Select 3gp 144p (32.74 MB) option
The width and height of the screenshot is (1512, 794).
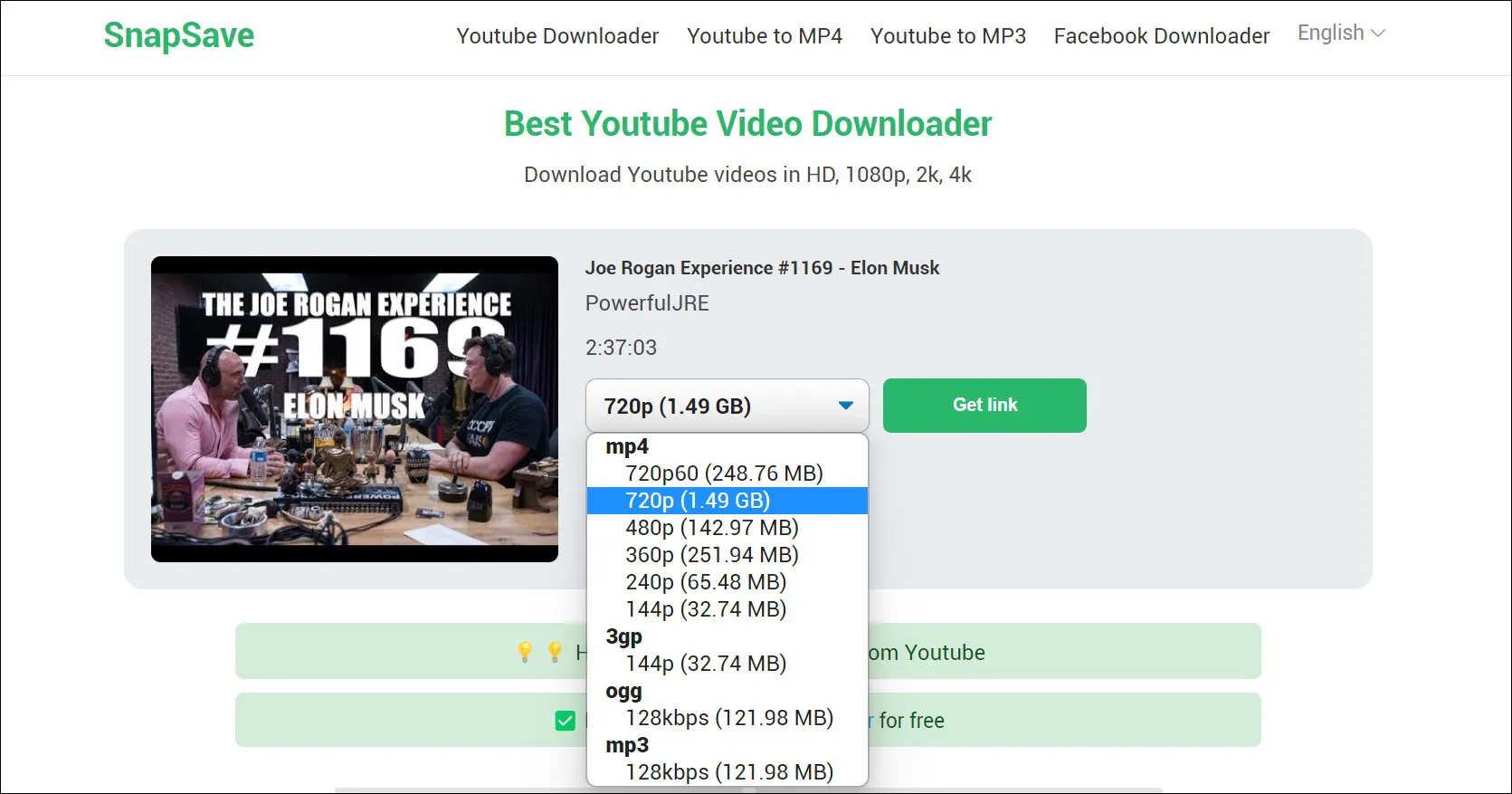727,664
